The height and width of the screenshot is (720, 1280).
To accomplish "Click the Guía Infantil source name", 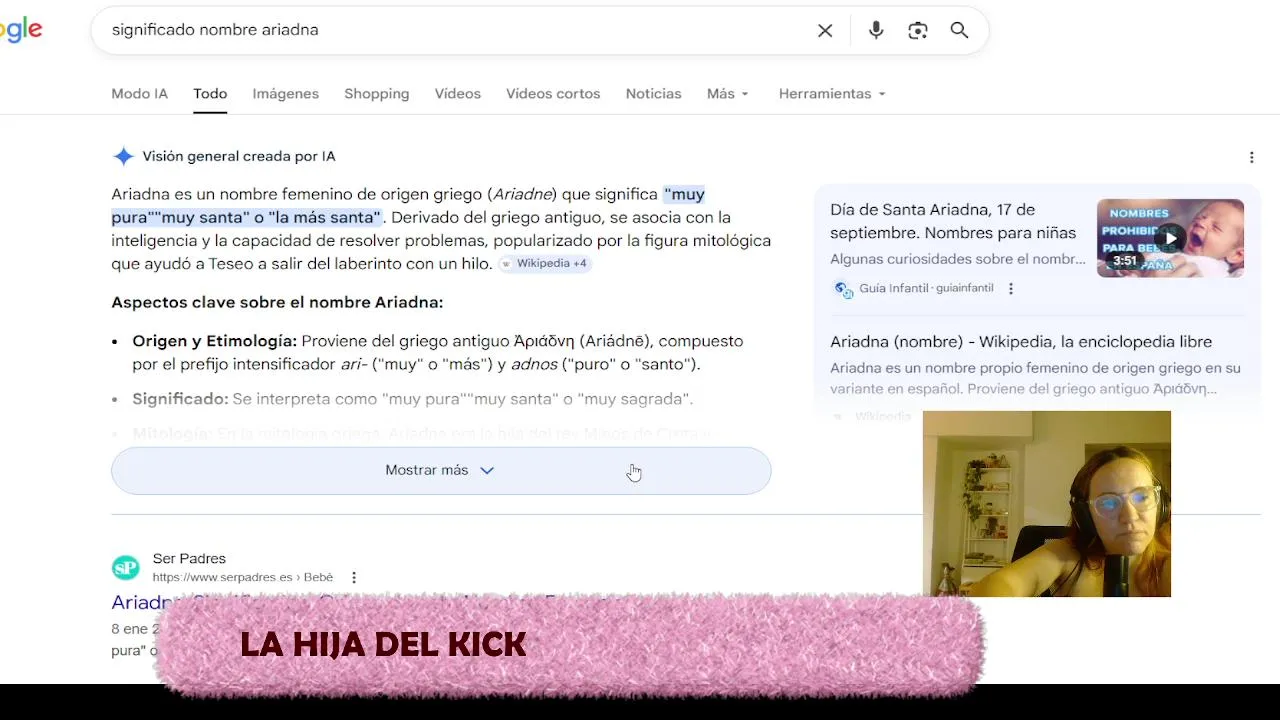I will coord(892,288).
